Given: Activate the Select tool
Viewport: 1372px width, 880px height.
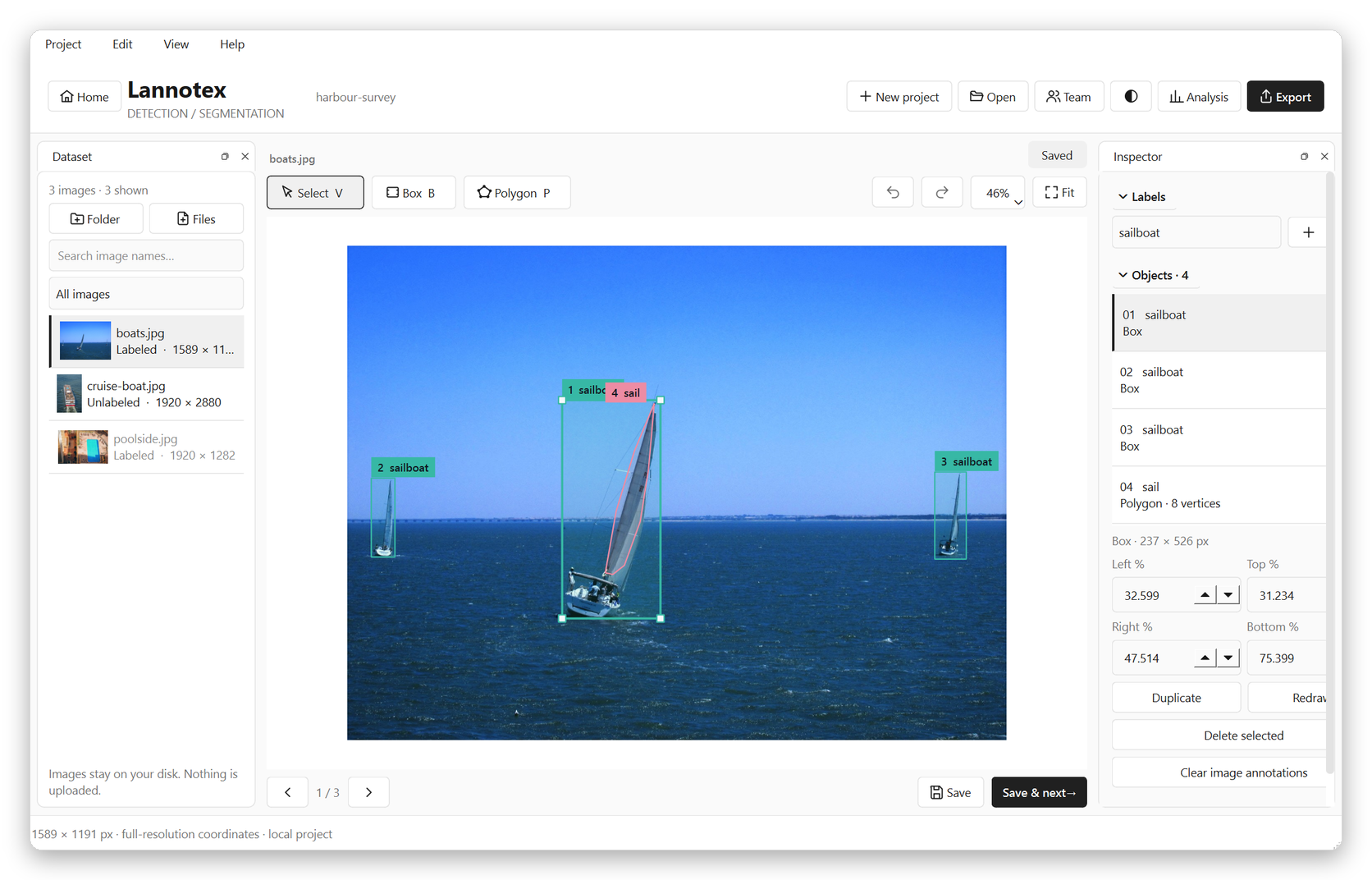Looking at the screenshot, I should click(315, 193).
